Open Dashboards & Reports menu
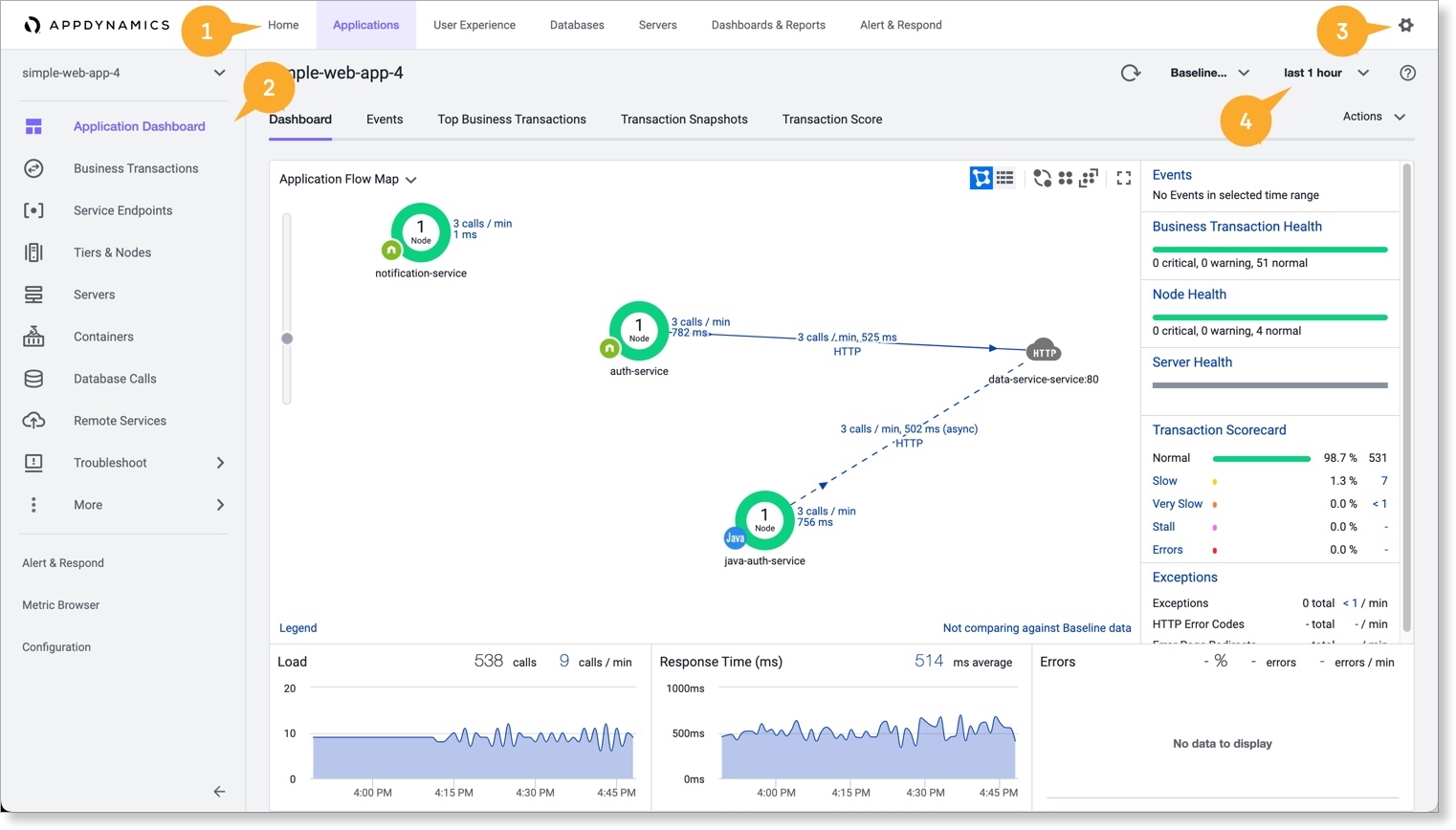This screenshot has height=830, width=1456. (768, 25)
